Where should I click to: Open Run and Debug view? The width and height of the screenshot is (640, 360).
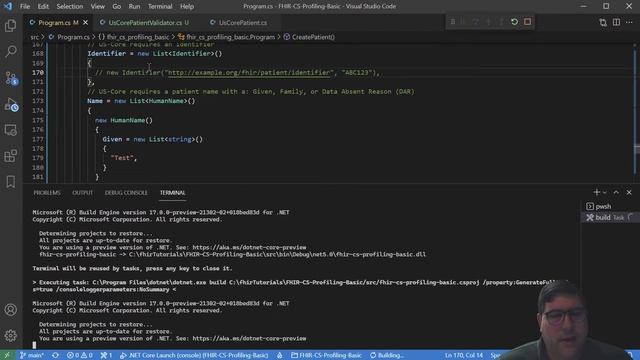point(11,104)
